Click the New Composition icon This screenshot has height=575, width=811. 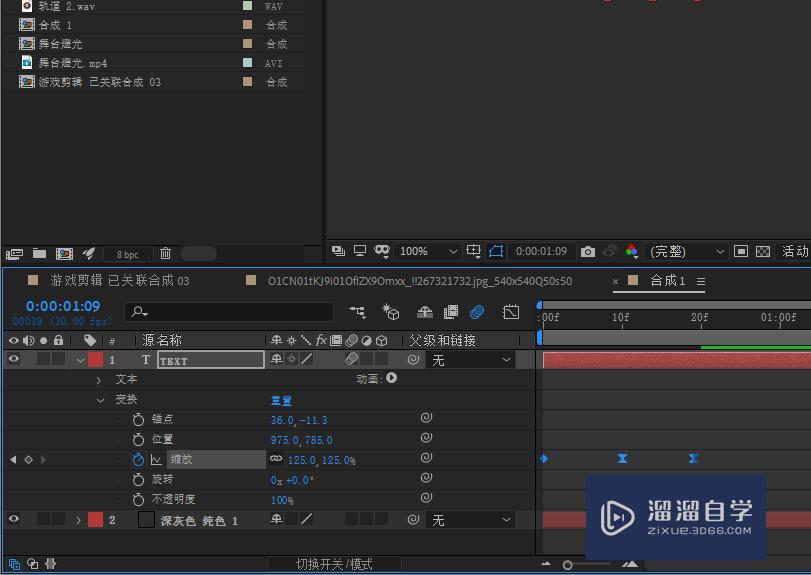64,253
